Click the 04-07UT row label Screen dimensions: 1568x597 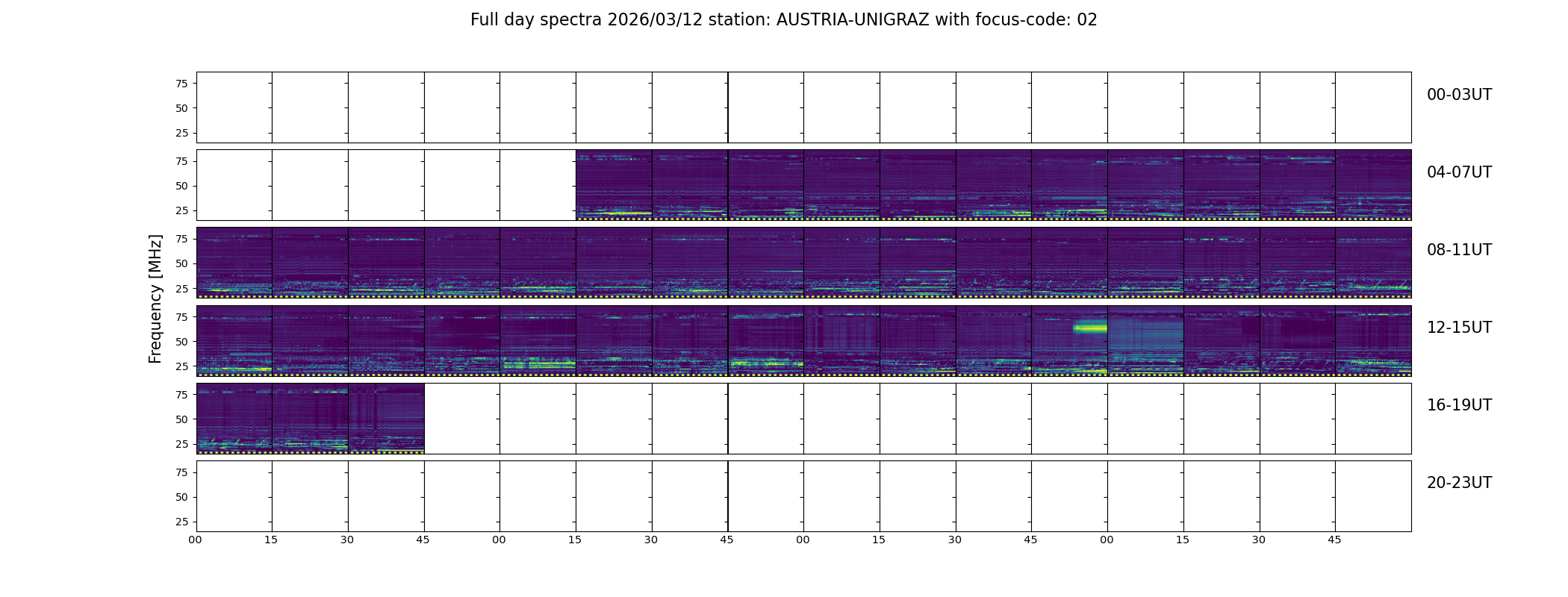point(1459,172)
